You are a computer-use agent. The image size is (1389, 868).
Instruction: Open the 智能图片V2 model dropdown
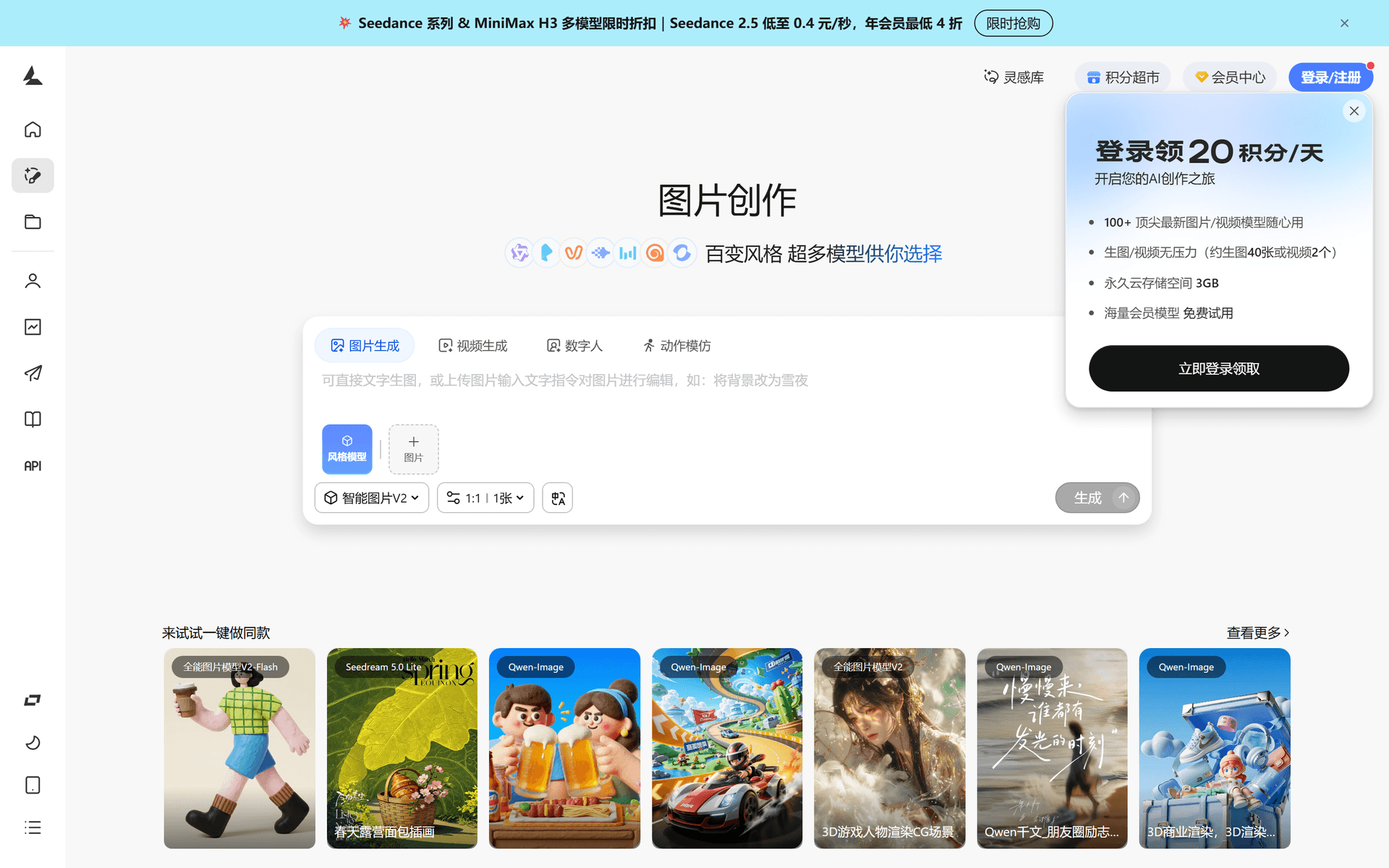coord(372,498)
